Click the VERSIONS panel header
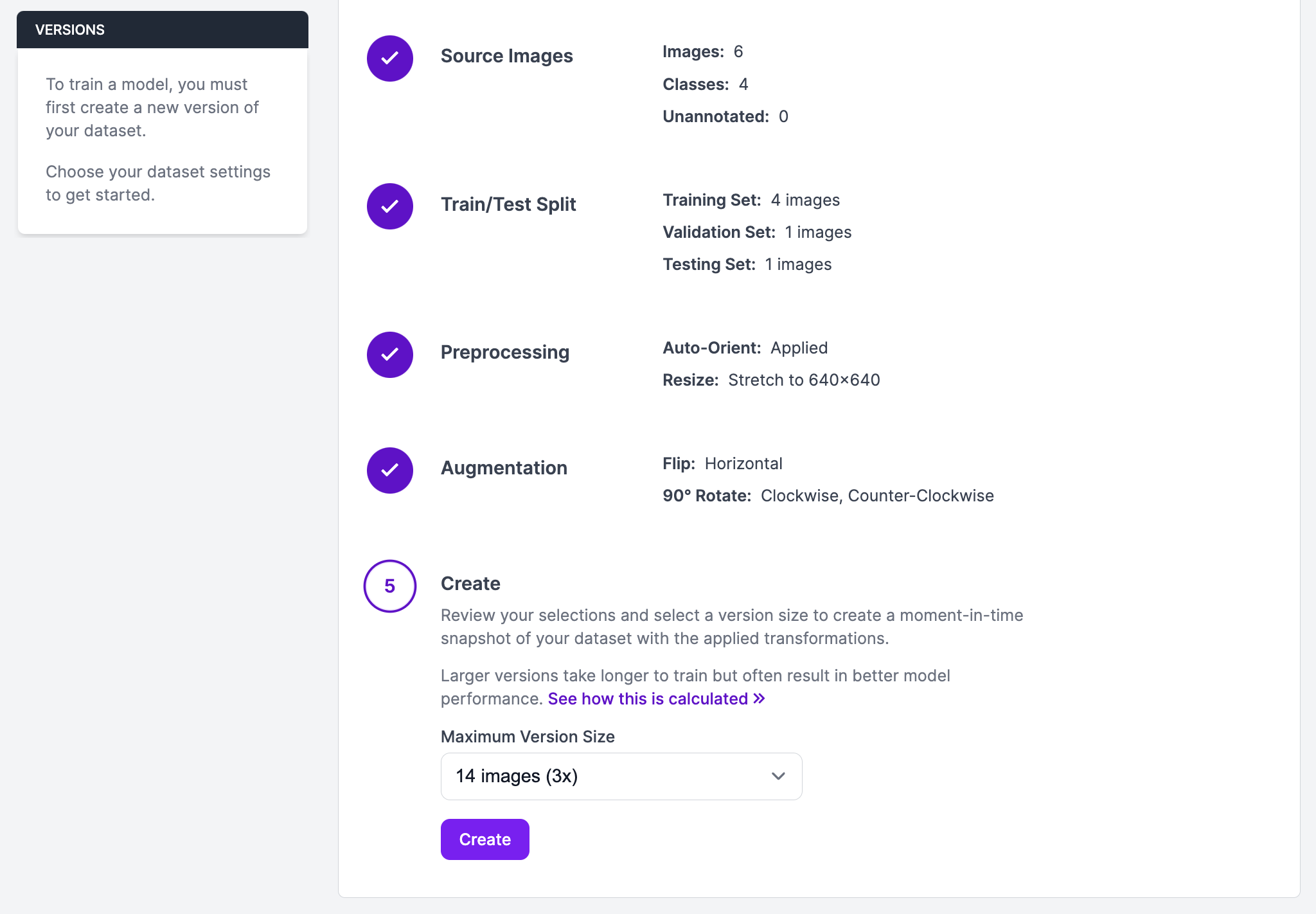1316x914 pixels. pos(70,30)
